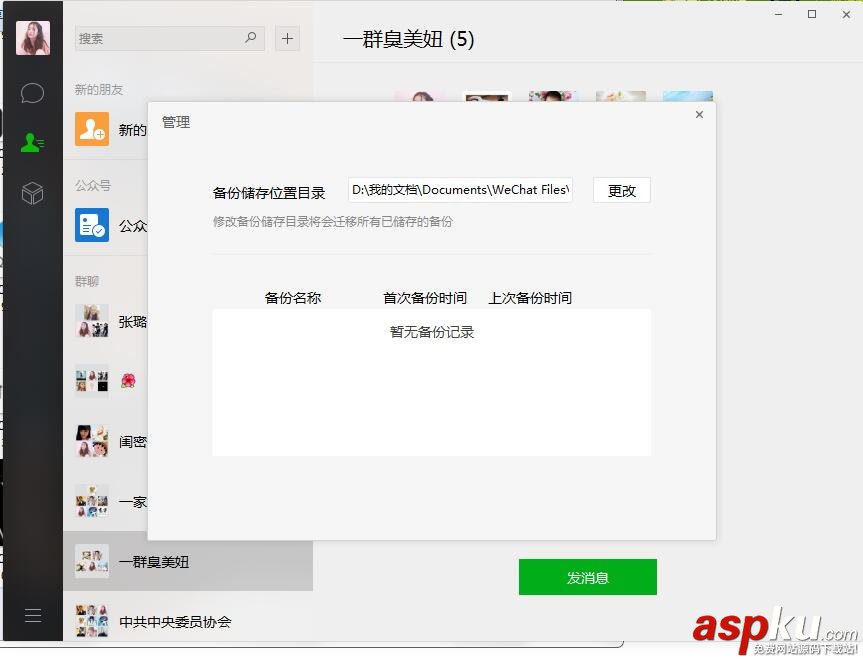The image size is (863, 661).
Task: Click the 一家 group chat avatar
Action: pyautogui.click(x=91, y=502)
